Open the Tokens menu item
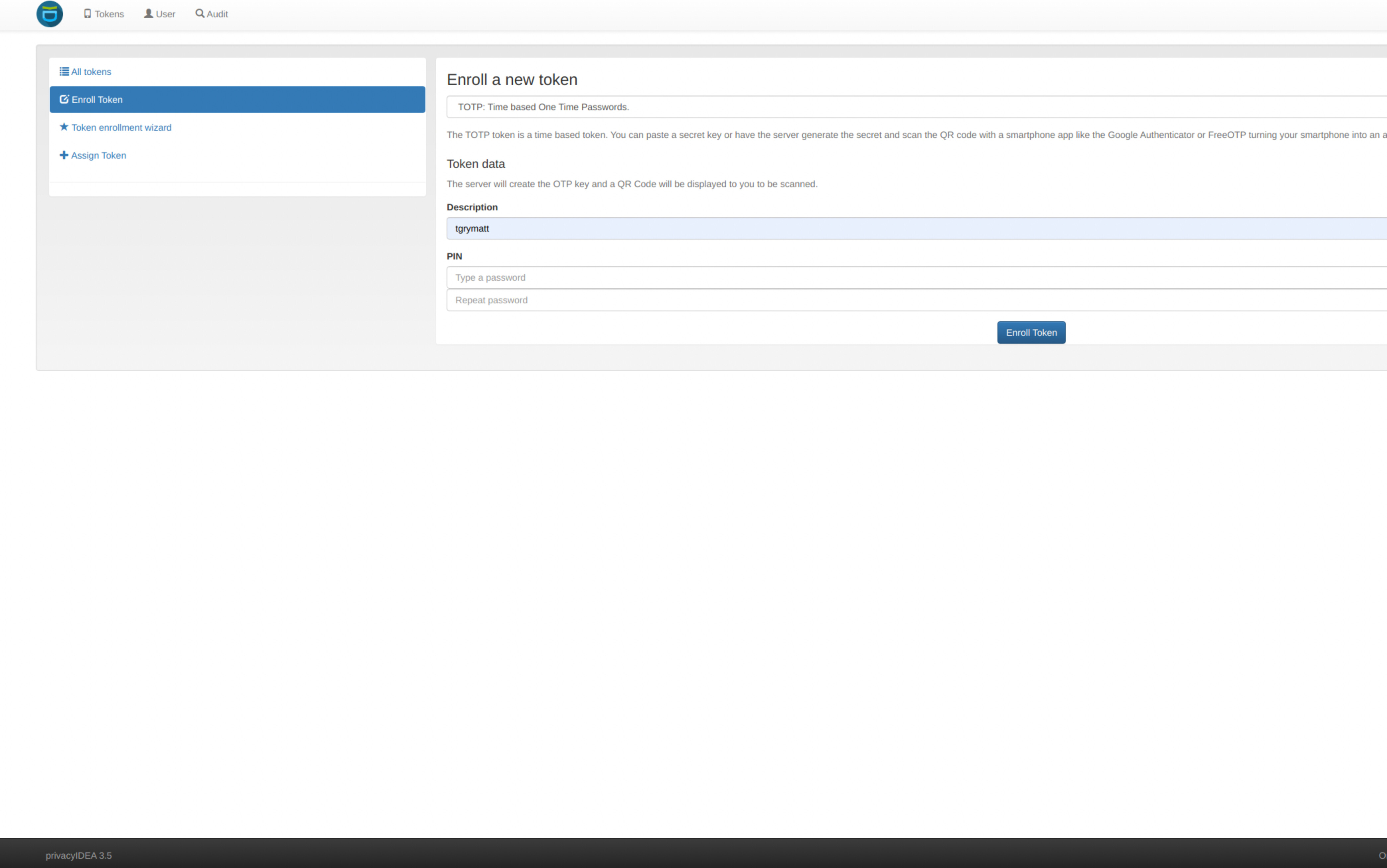The width and height of the screenshot is (1387, 868). tap(104, 14)
